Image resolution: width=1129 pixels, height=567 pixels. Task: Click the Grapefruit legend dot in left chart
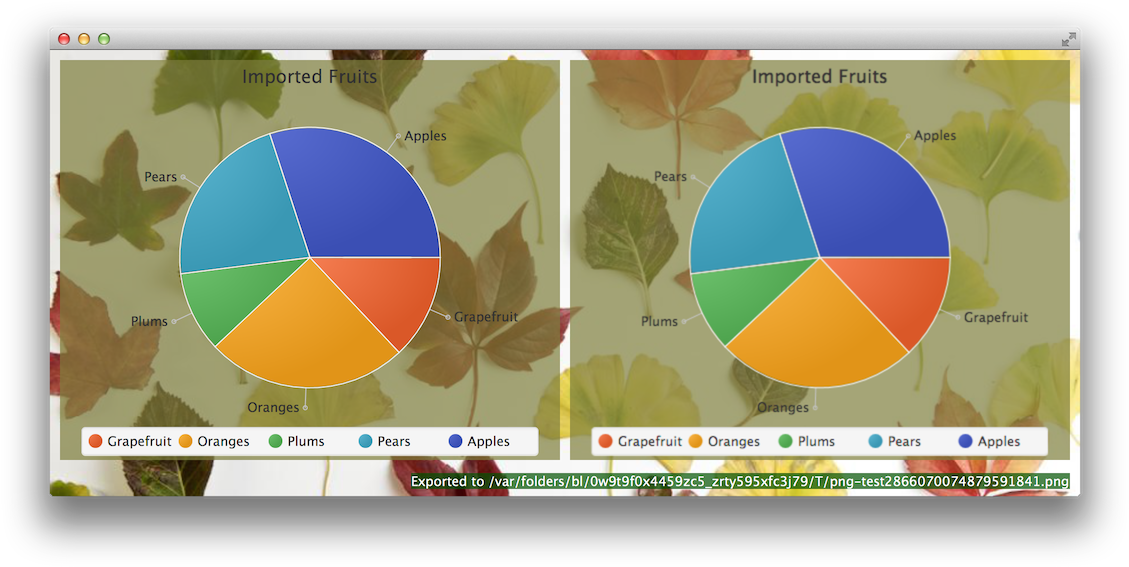pyautogui.click(x=96, y=441)
